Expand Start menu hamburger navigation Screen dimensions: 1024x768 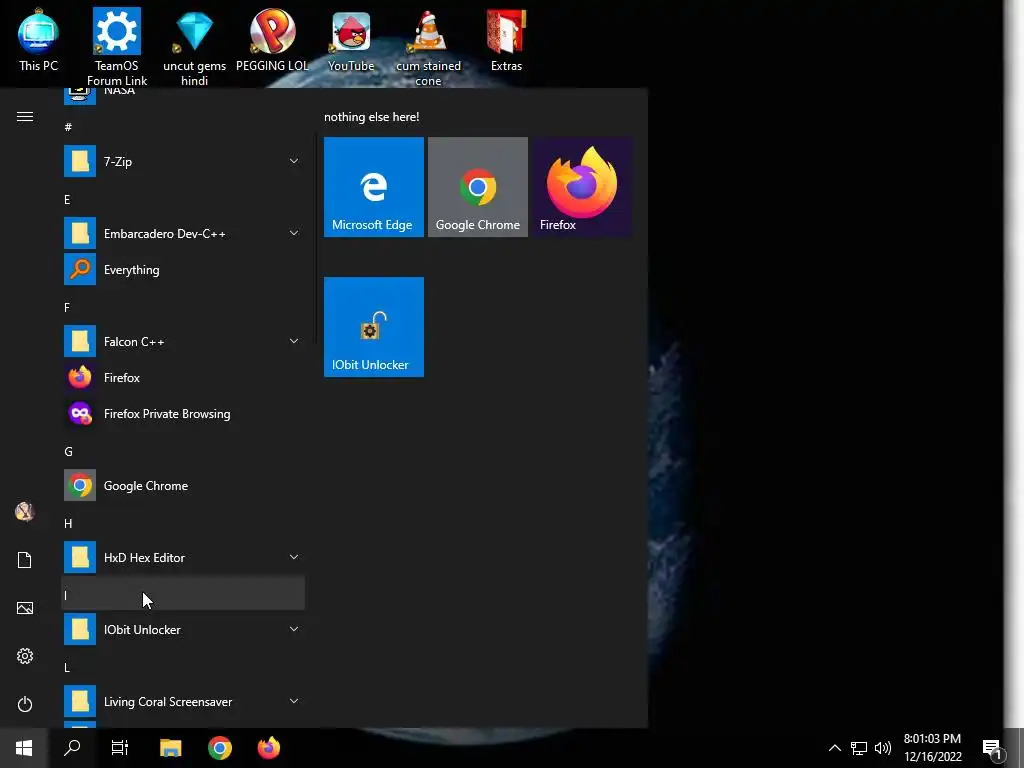[25, 116]
